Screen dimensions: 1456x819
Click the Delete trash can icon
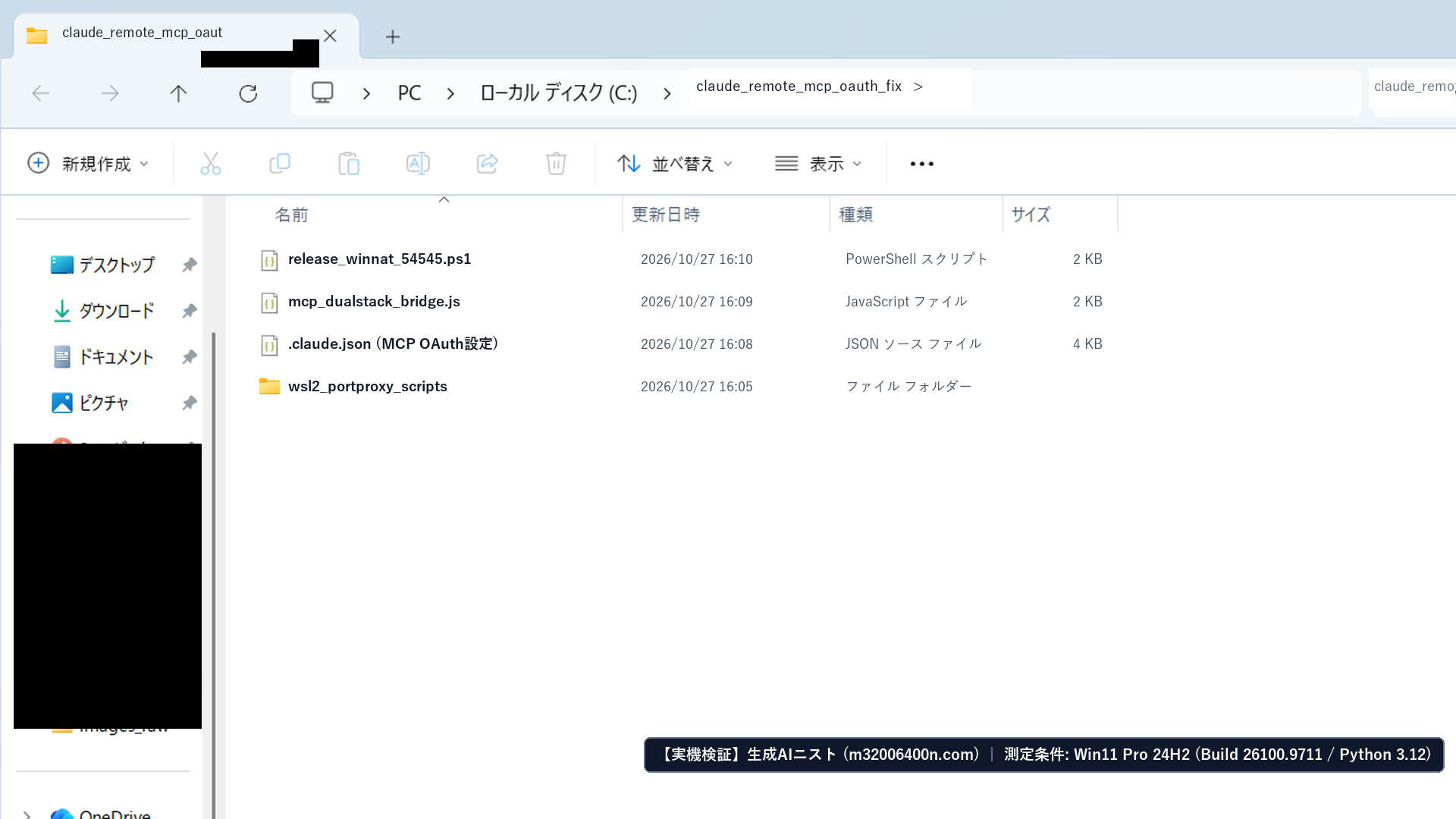[556, 163]
